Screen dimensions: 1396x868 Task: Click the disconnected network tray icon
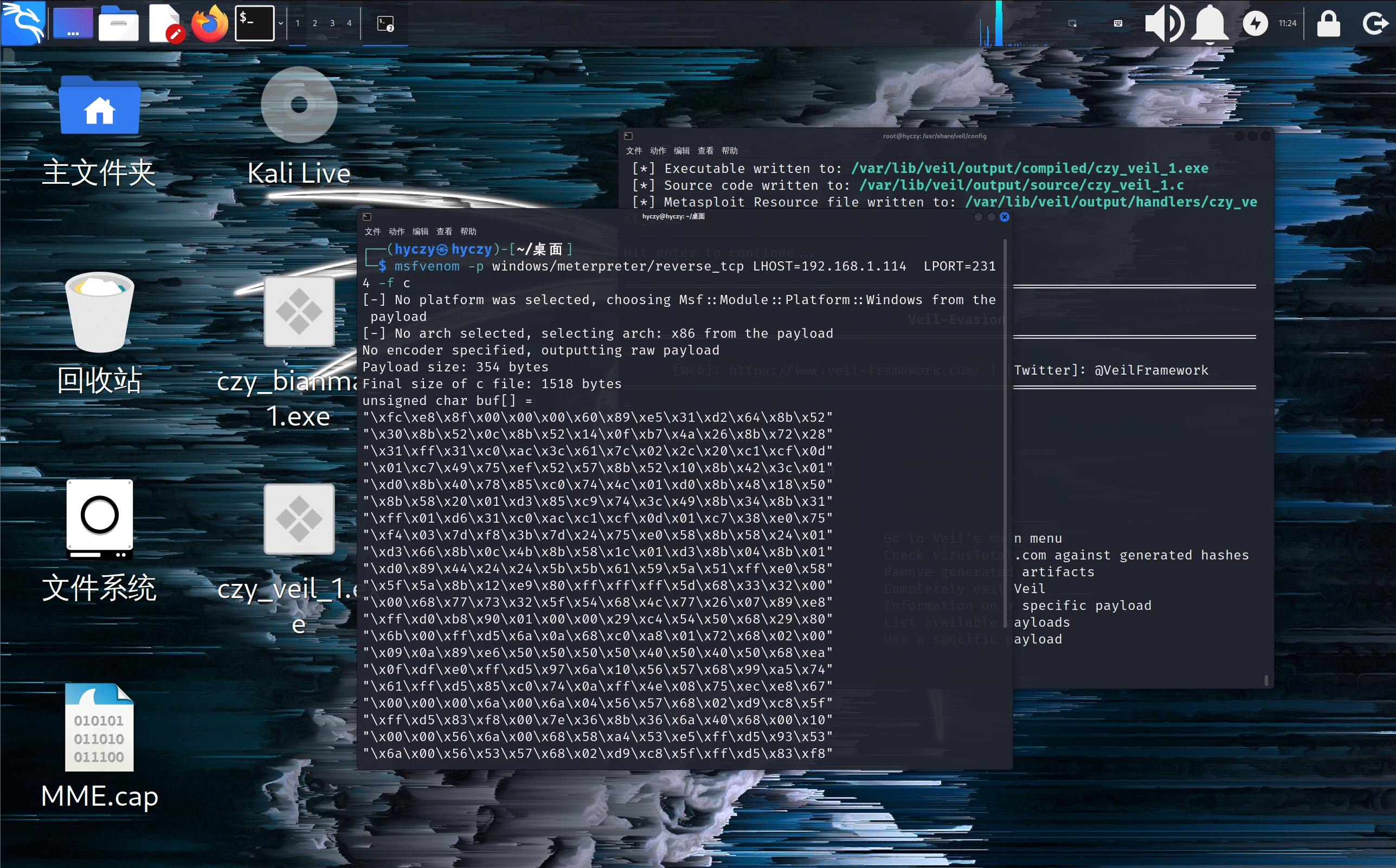point(1072,23)
